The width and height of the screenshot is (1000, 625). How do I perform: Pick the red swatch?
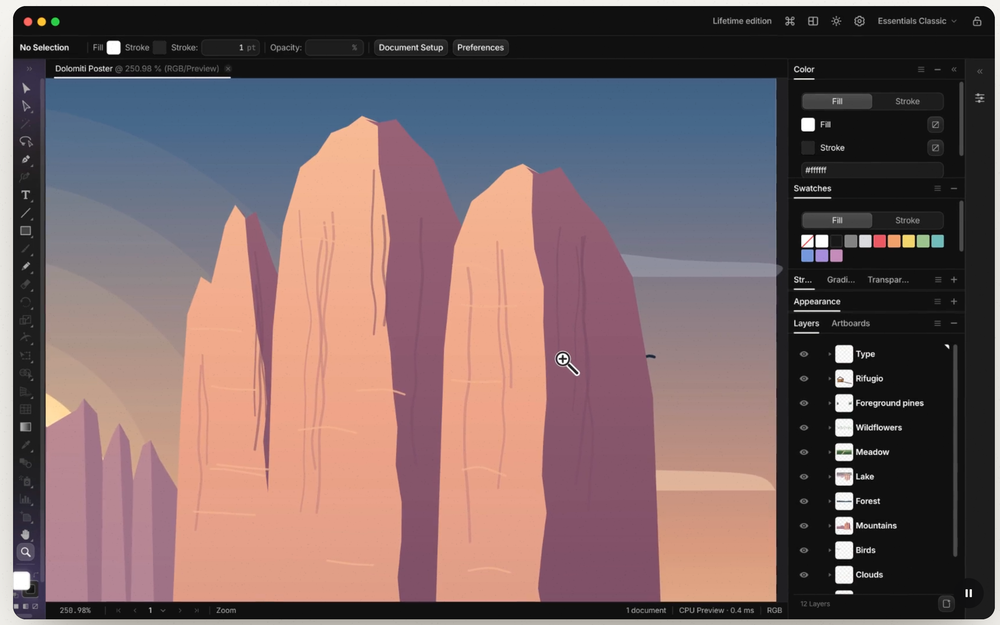coord(879,241)
